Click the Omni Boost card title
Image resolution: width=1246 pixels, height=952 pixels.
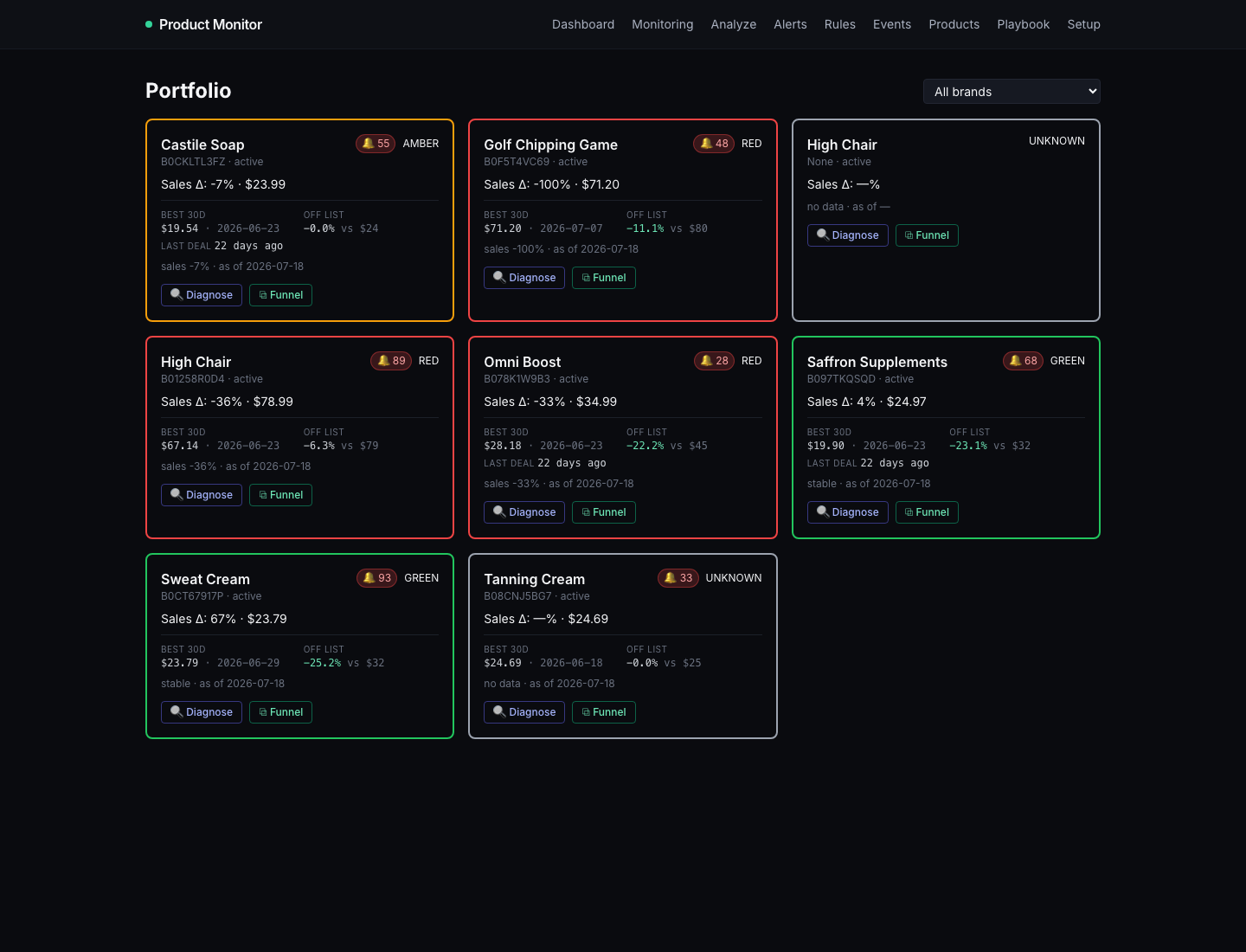523,362
